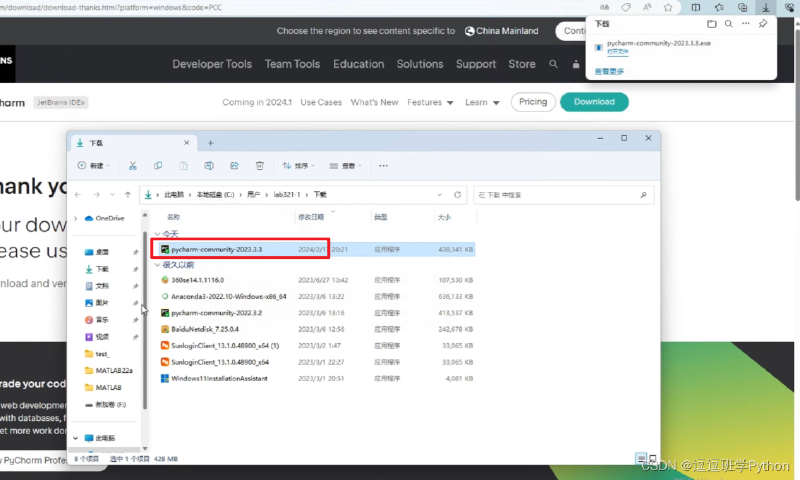
Task: Pin the browser downloads popup
Action: pyautogui.click(x=763, y=24)
